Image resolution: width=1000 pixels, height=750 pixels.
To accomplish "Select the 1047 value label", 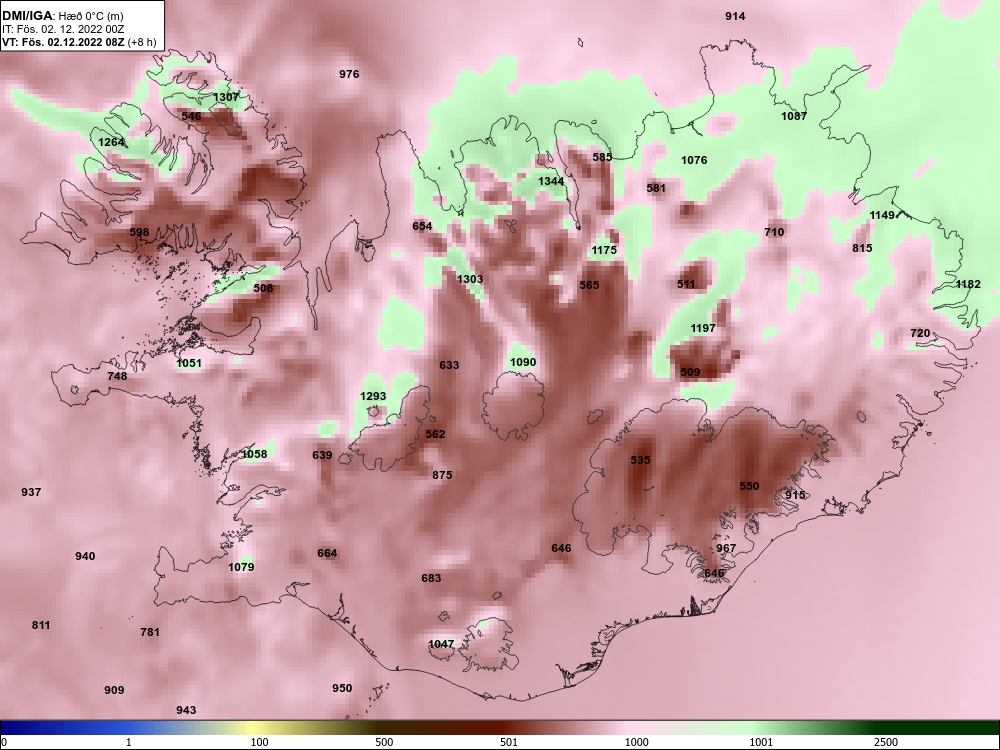I will [x=441, y=643].
